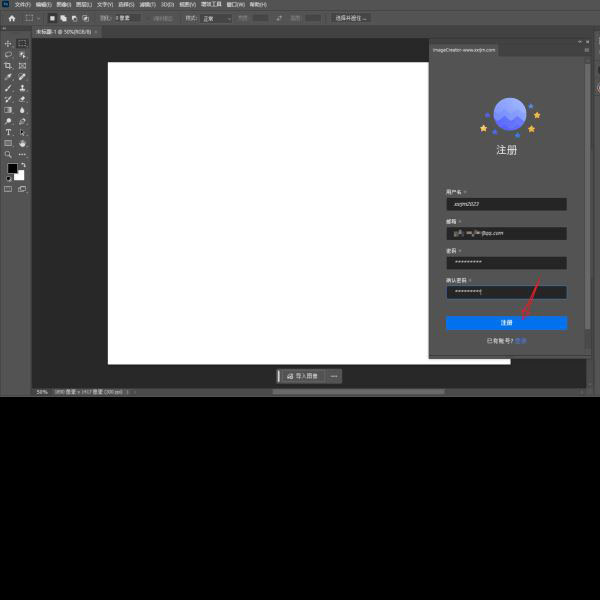This screenshot has width=600, height=600.
Task: Open the 编辑(E) menu
Action: [x=44, y=5]
